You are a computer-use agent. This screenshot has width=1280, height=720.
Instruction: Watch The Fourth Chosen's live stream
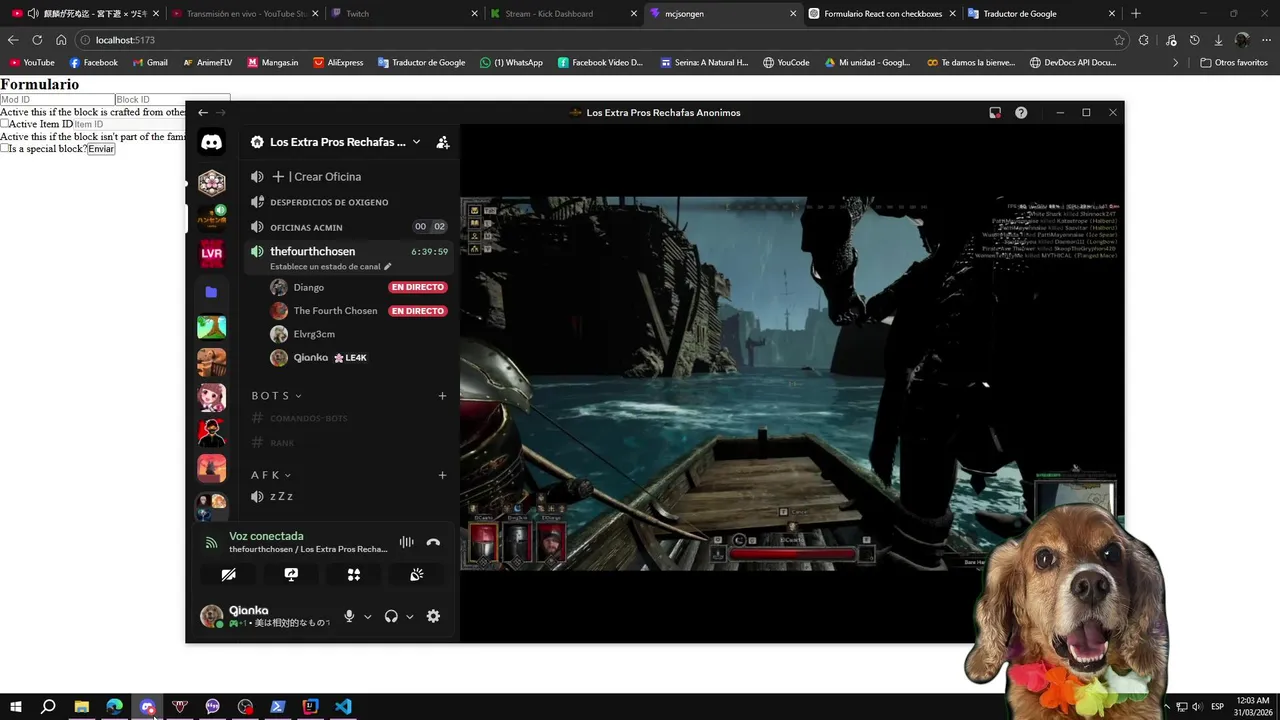(x=418, y=311)
